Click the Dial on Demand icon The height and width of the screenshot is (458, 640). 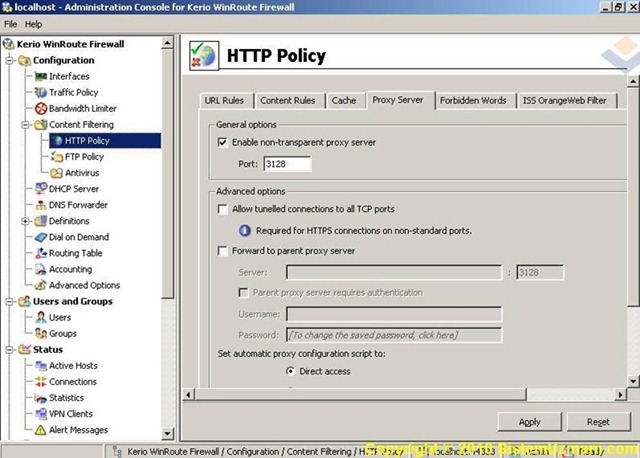(x=40, y=237)
